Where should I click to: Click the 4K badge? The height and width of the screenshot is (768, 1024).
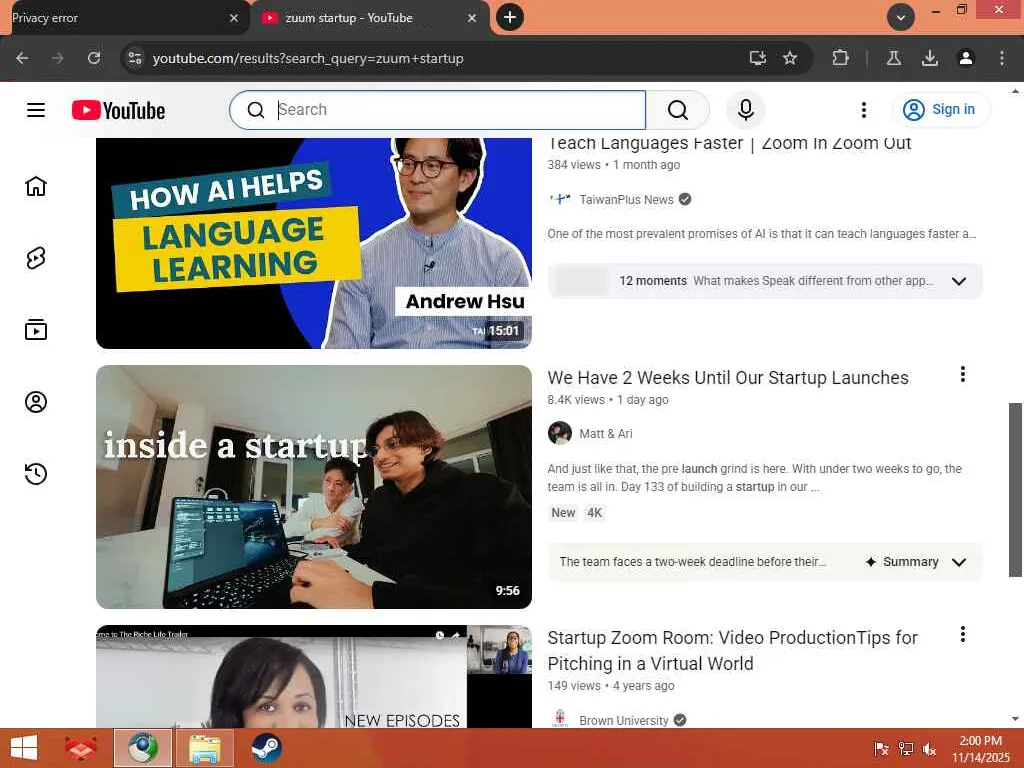pos(594,513)
